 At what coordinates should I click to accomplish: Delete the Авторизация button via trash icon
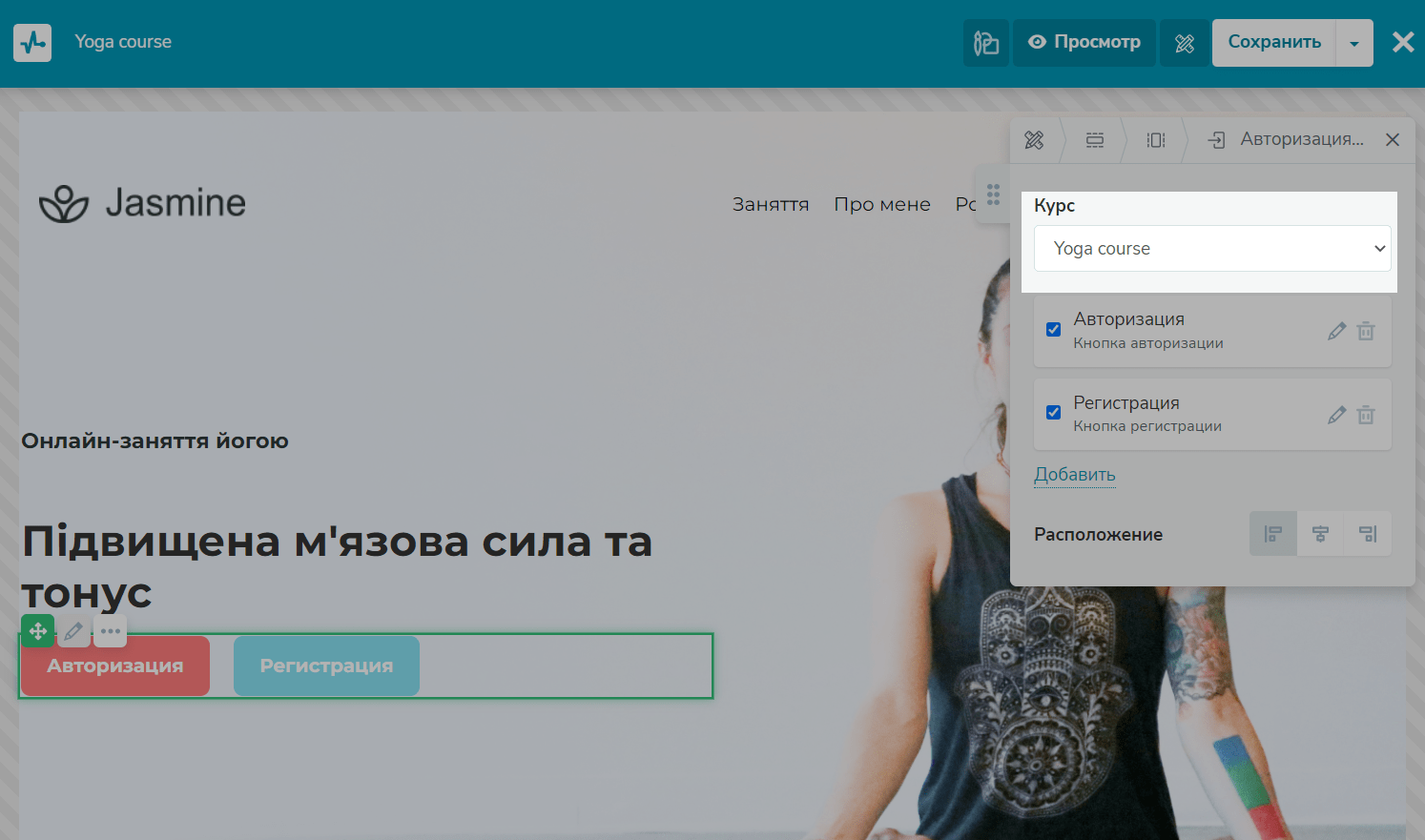click(x=1366, y=331)
